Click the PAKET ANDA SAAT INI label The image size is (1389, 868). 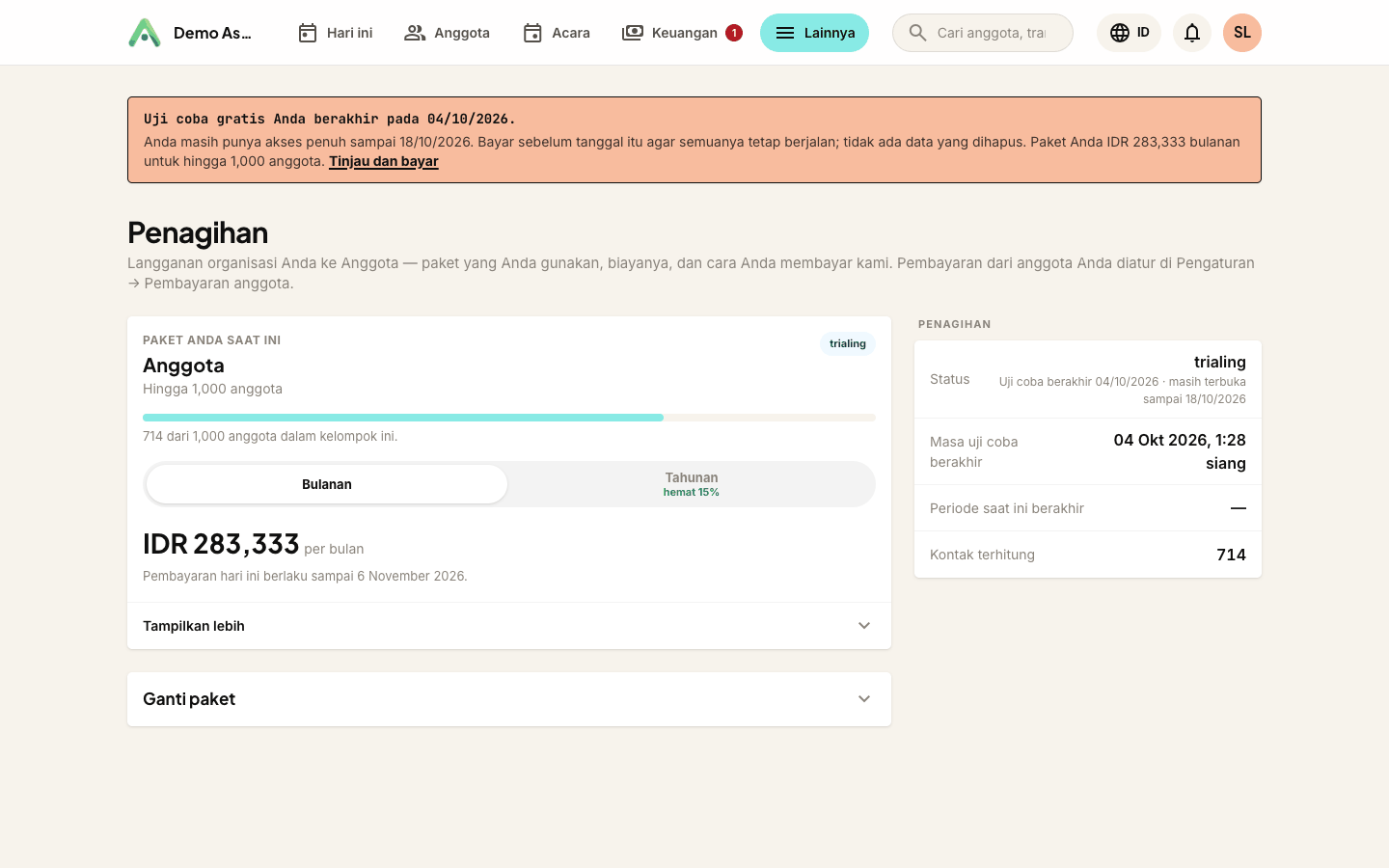click(212, 339)
